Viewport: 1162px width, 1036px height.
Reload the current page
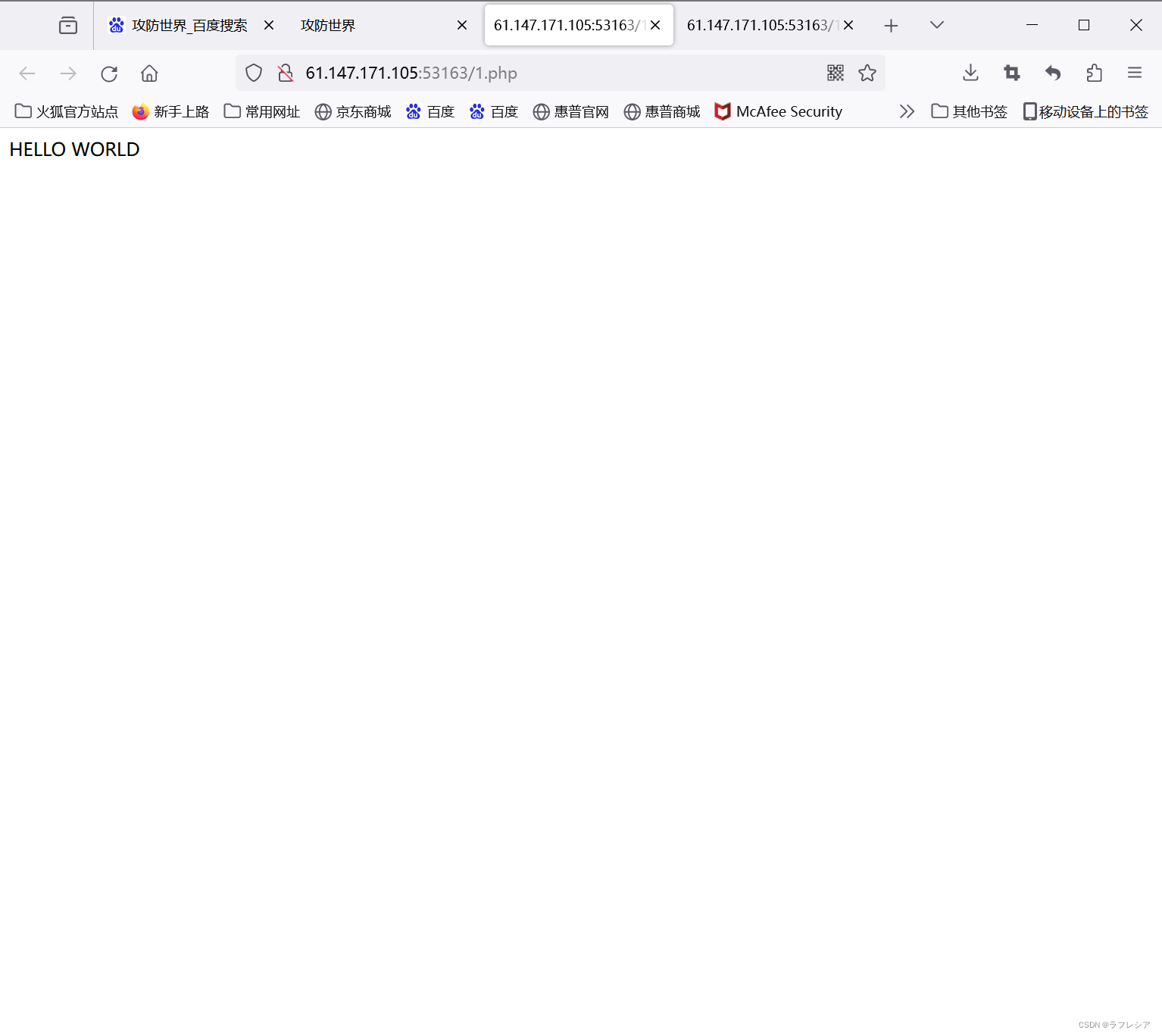108,73
